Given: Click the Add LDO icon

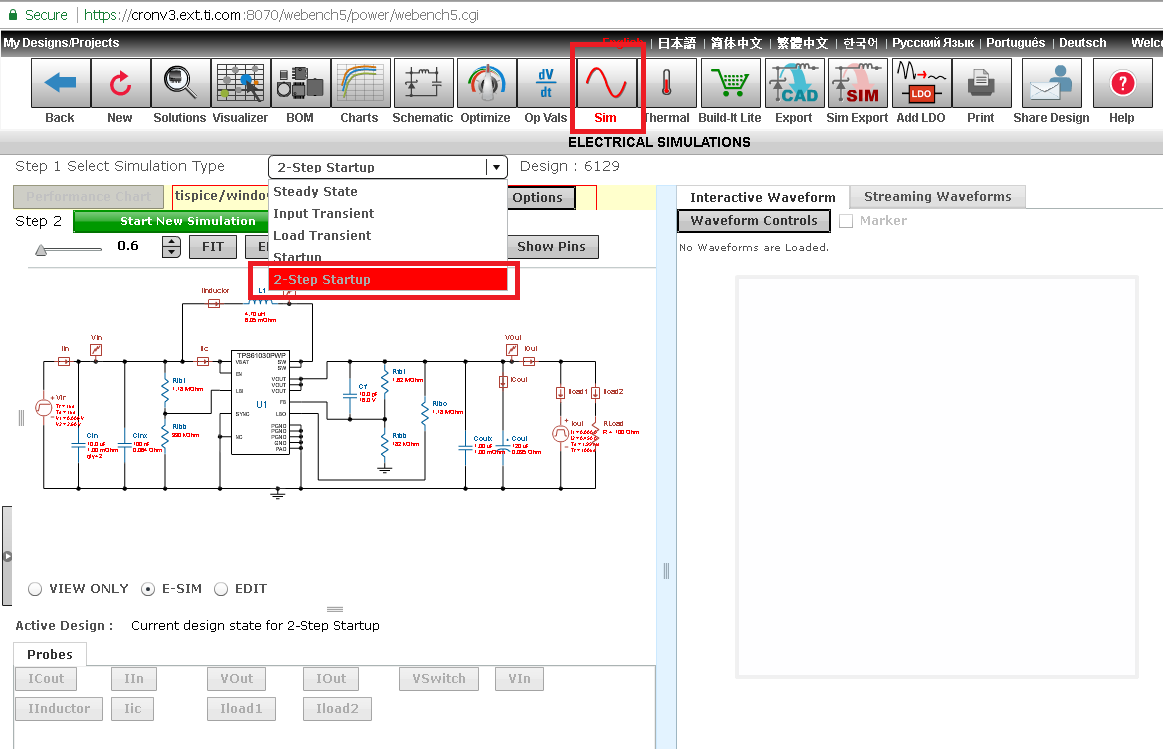Looking at the screenshot, I should (x=921, y=84).
